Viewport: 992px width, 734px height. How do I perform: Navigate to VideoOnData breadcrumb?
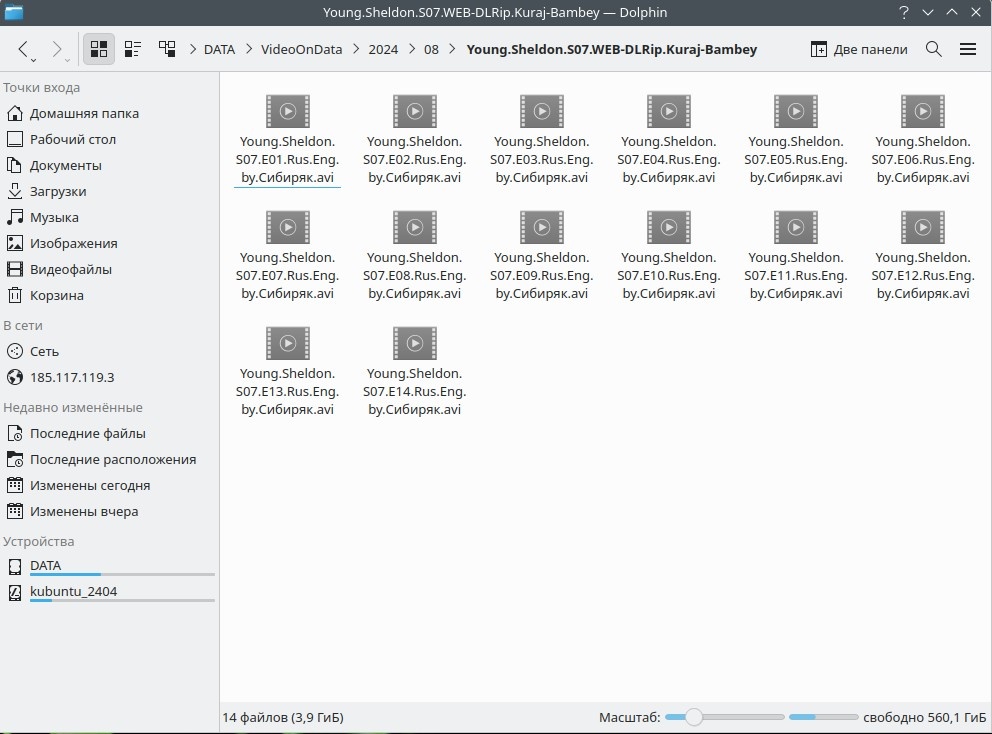302,49
